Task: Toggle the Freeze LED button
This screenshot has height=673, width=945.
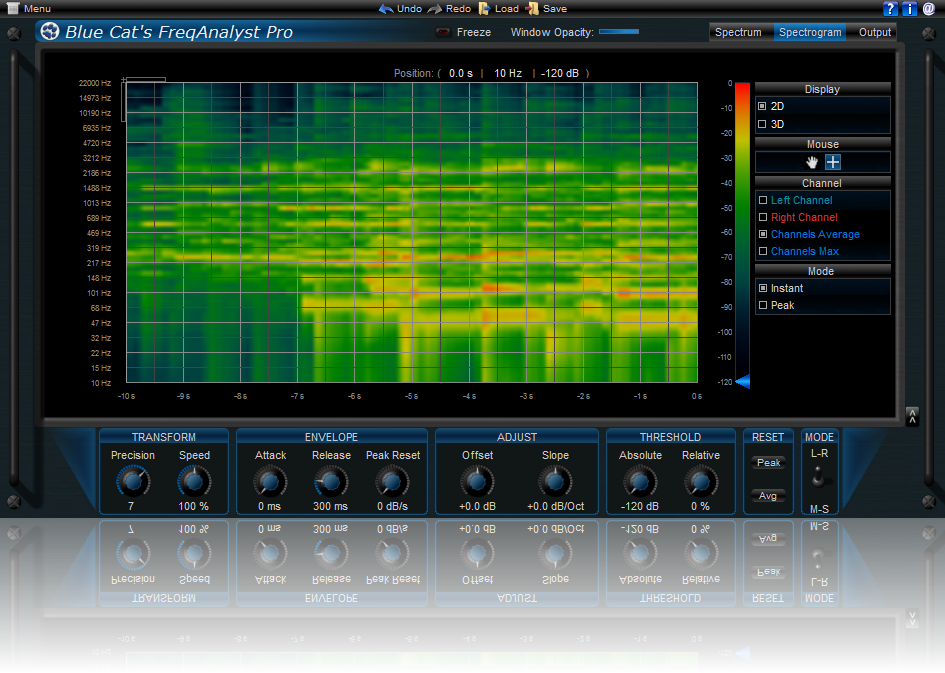Action: 443,33
